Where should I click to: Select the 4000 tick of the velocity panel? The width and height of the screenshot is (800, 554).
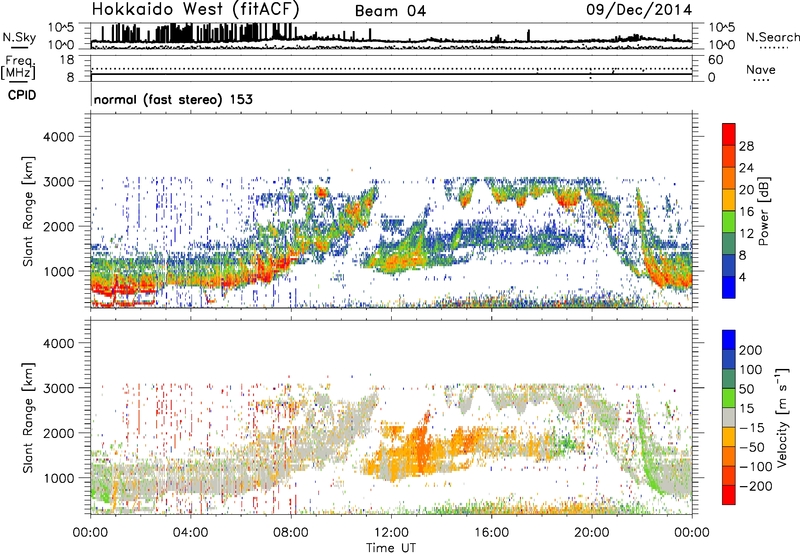pos(58,343)
